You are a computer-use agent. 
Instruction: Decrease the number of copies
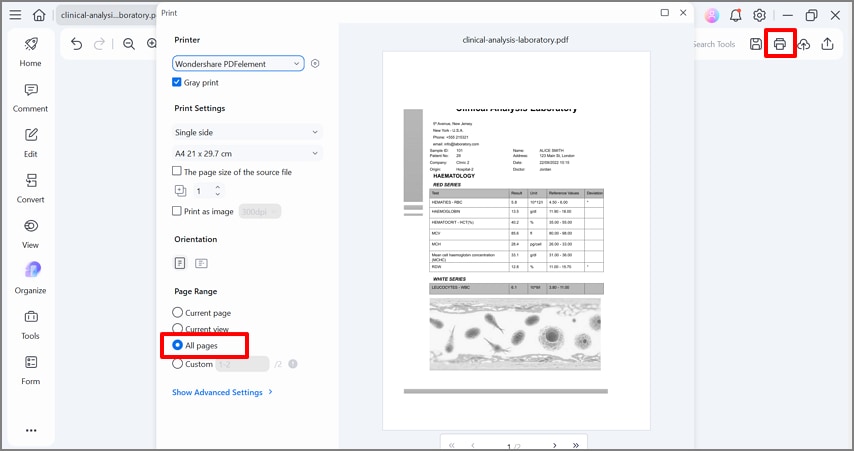(218, 194)
